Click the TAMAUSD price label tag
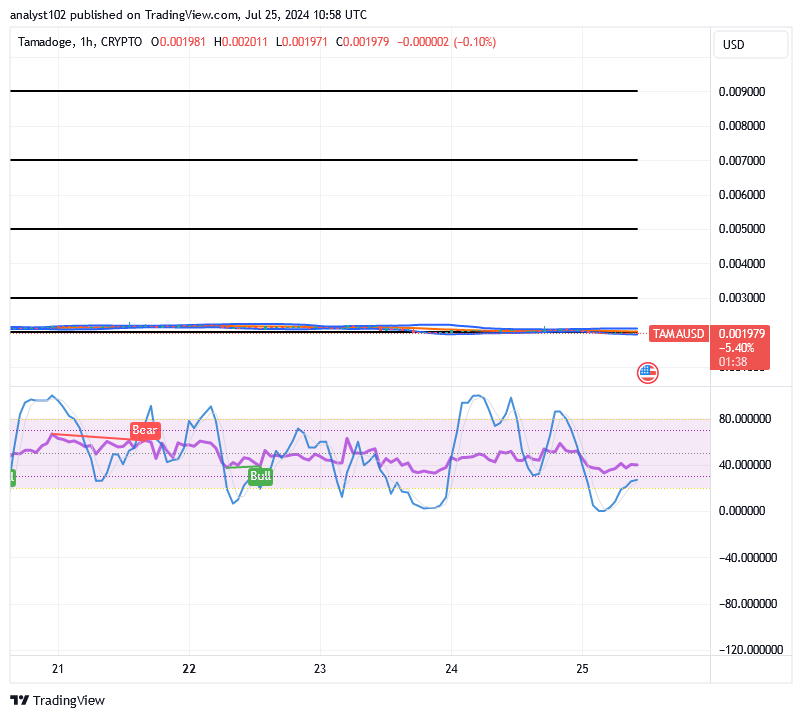802x718 pixels. (x=678, y=334)
